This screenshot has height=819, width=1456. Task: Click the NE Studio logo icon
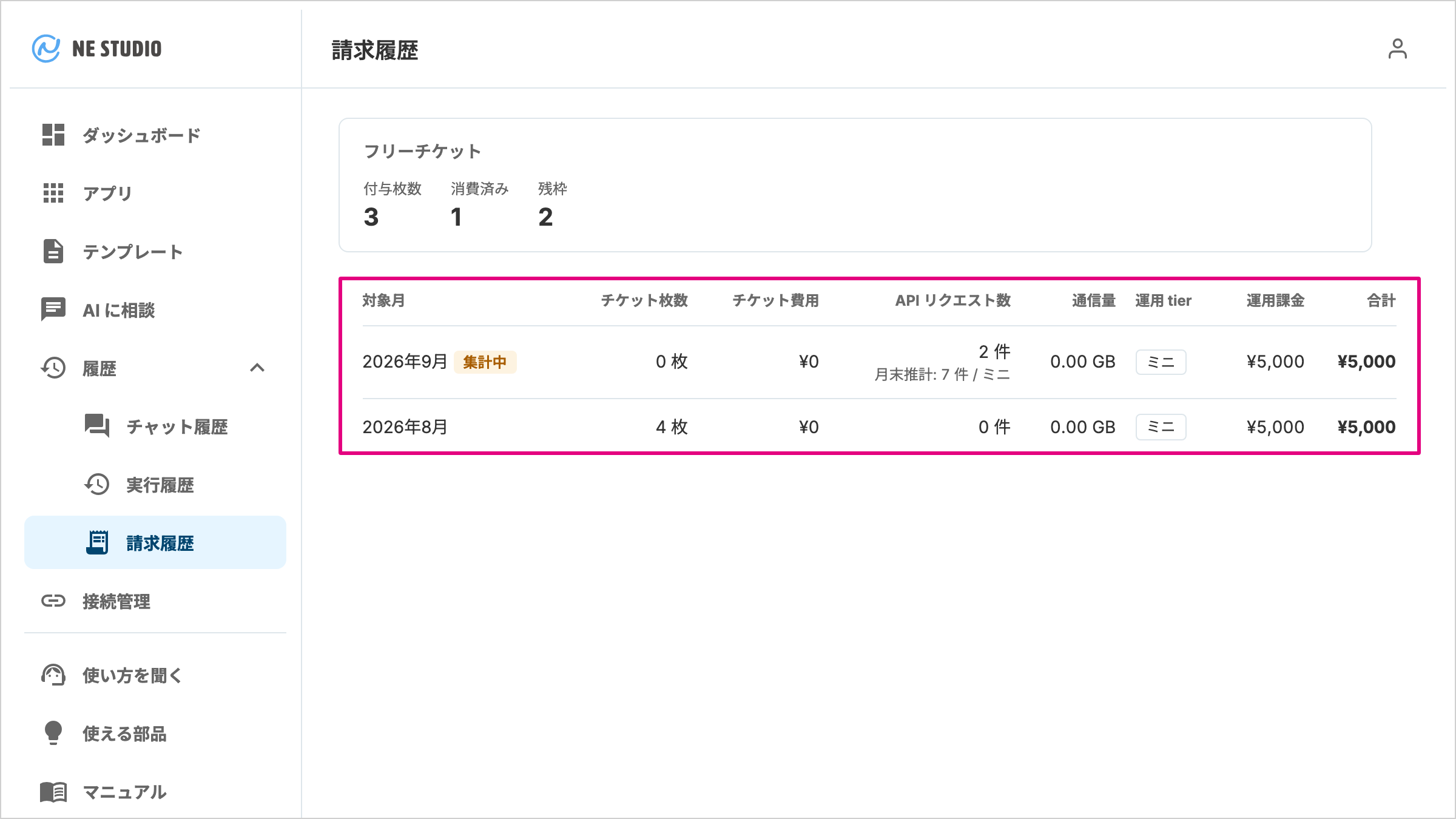click(x=46, y=49)
